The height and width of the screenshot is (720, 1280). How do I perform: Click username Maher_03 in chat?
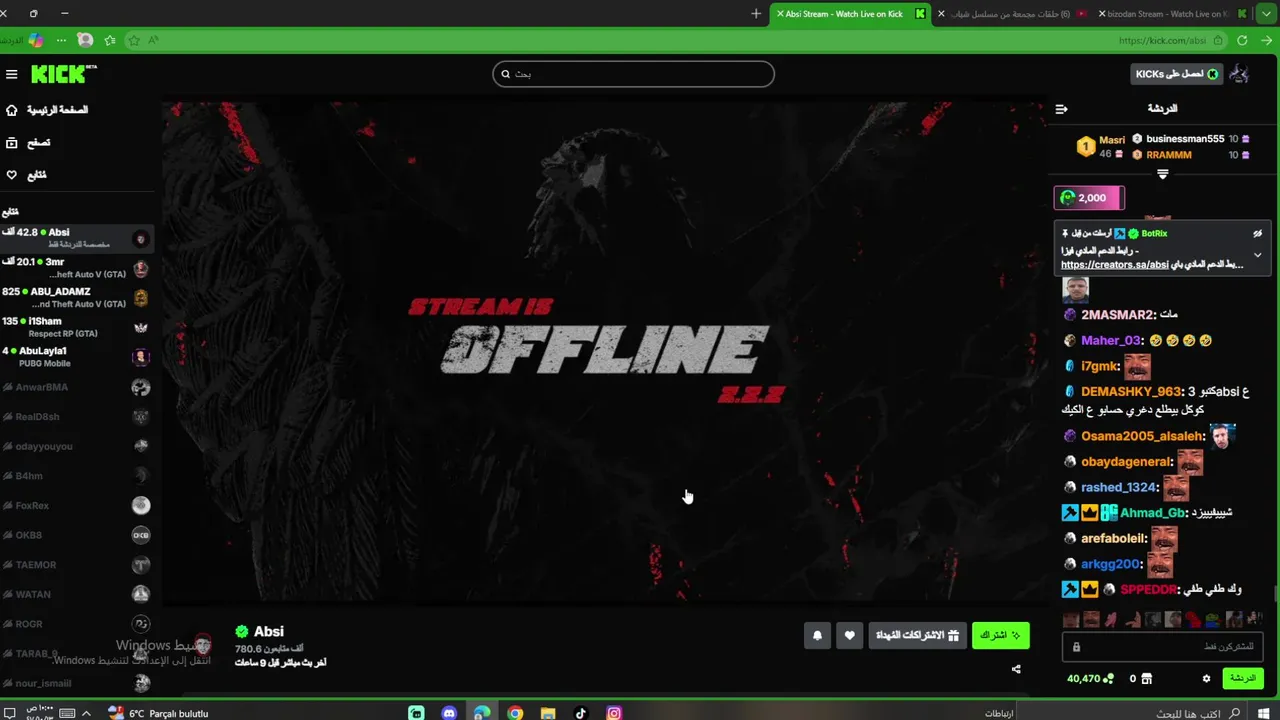[1111, 341]
